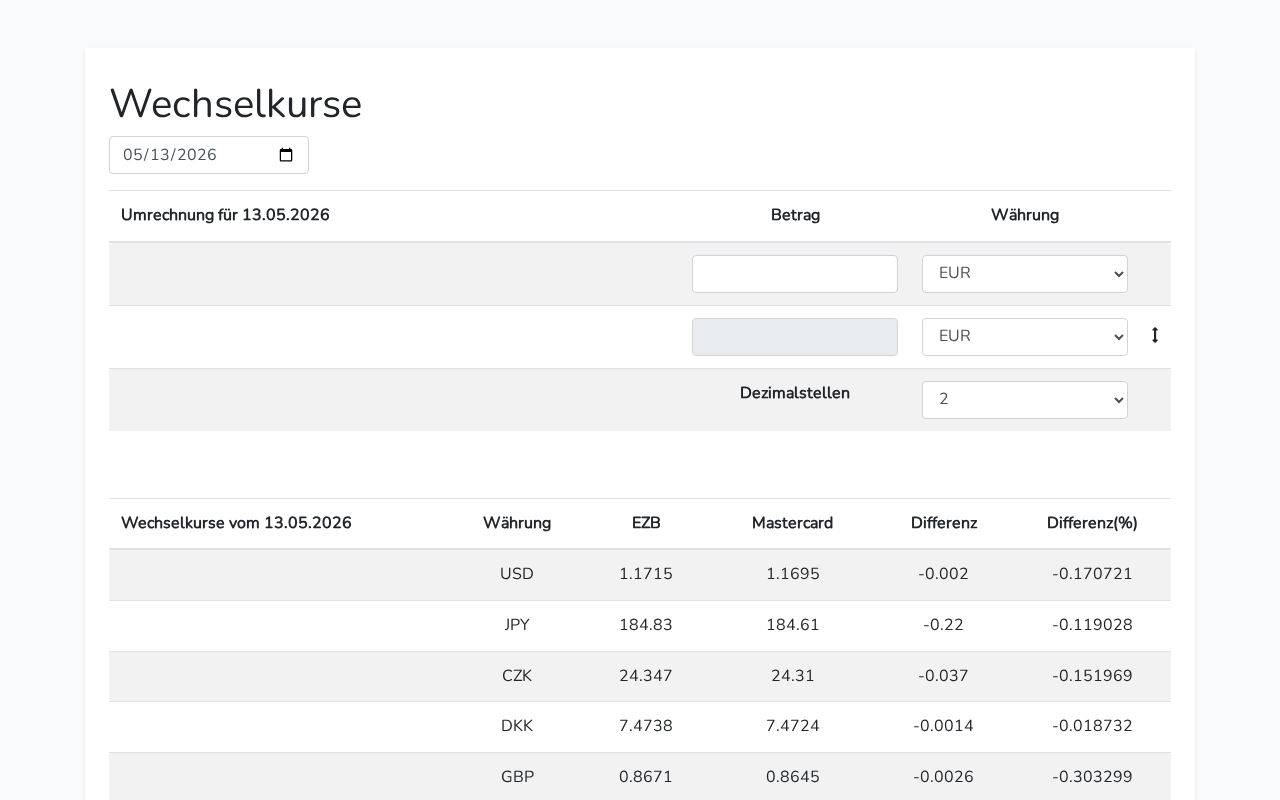Click the Wechselkurse page heading
The image size is (1280, 800).
[236, 104]
